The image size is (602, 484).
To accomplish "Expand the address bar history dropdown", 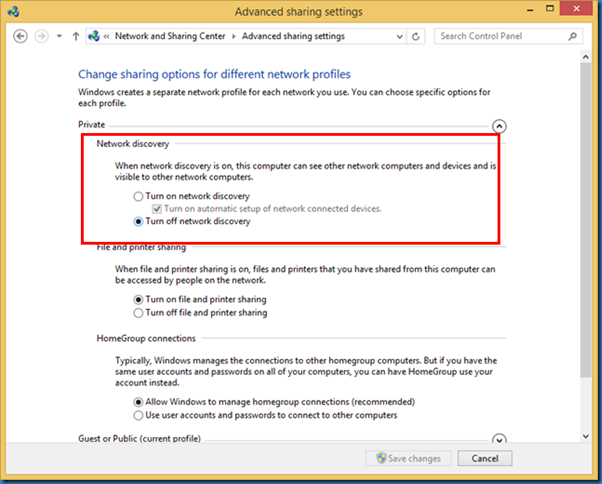I will pyautogui.click(x=400, y=36).
